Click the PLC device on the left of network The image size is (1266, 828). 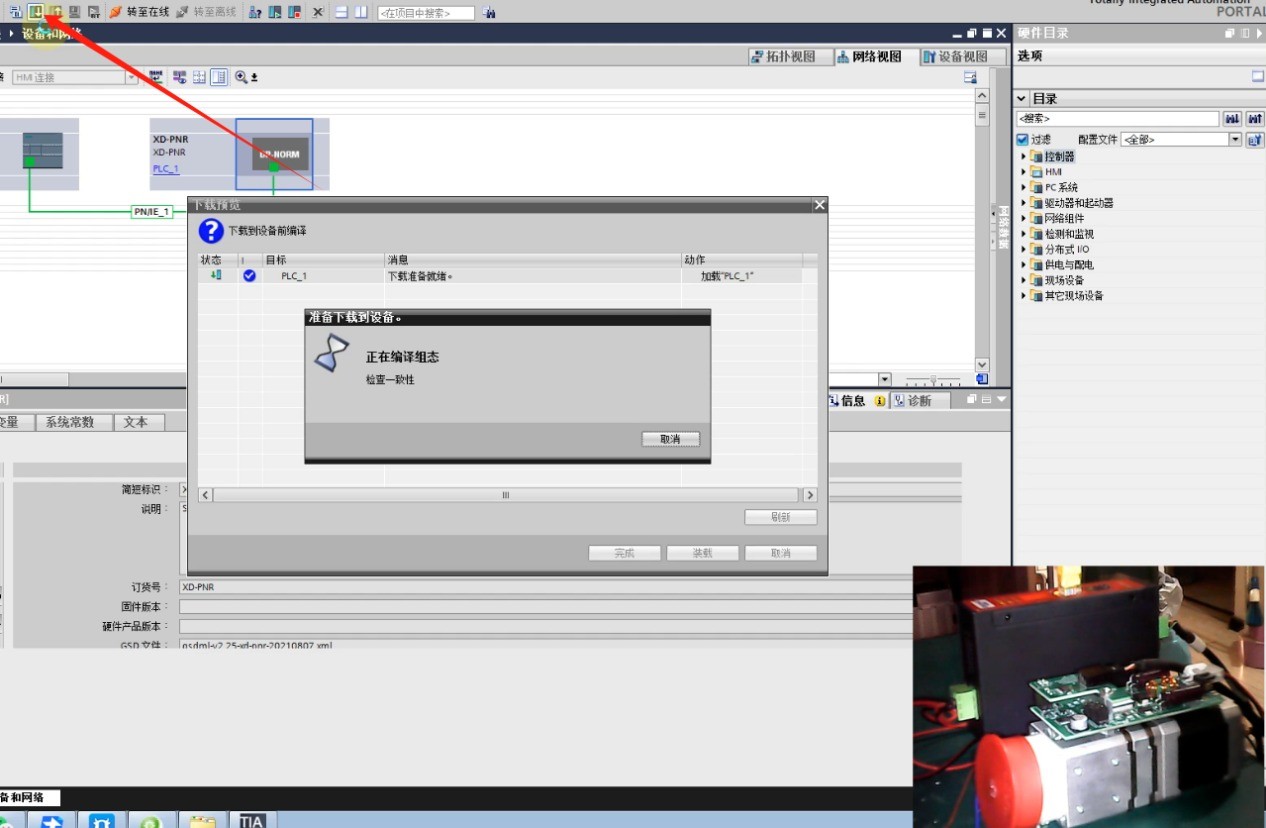tap(42, 151)
